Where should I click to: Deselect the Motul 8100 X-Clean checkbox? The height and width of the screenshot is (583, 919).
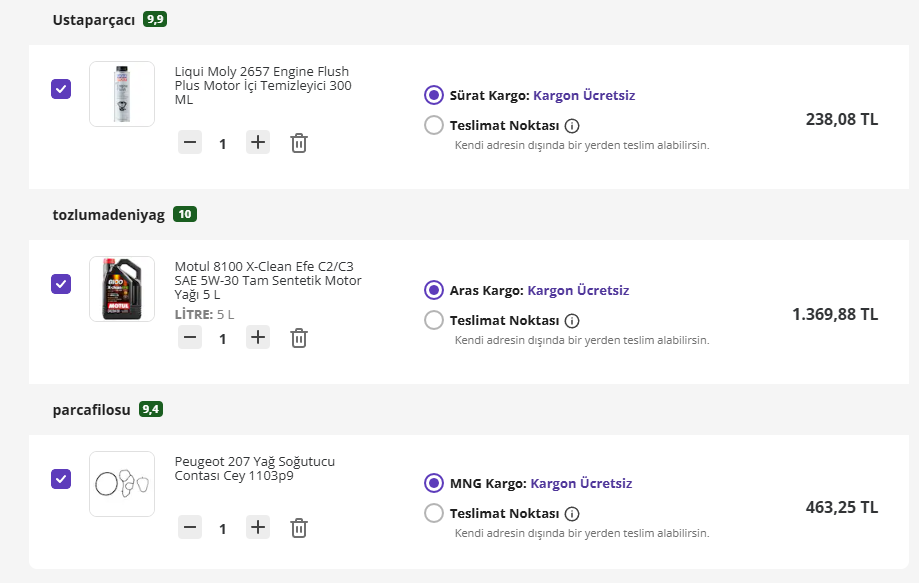coord(61,284)
